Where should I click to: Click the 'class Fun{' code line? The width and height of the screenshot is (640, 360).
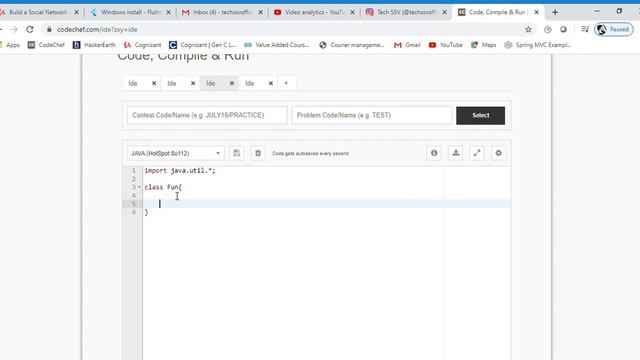pyautogui.click(x=163, y=187)
